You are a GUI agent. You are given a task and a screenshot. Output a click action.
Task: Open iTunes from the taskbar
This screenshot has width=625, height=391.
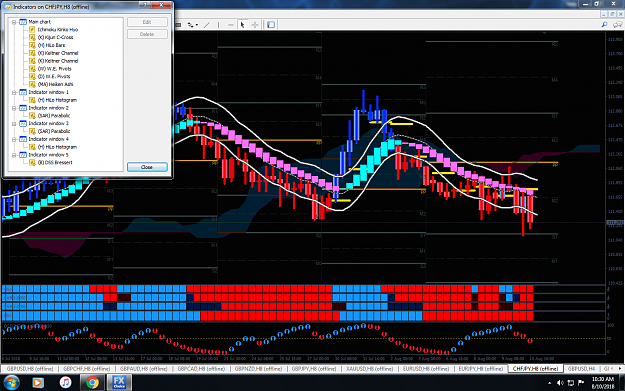(x=65, y=383)
